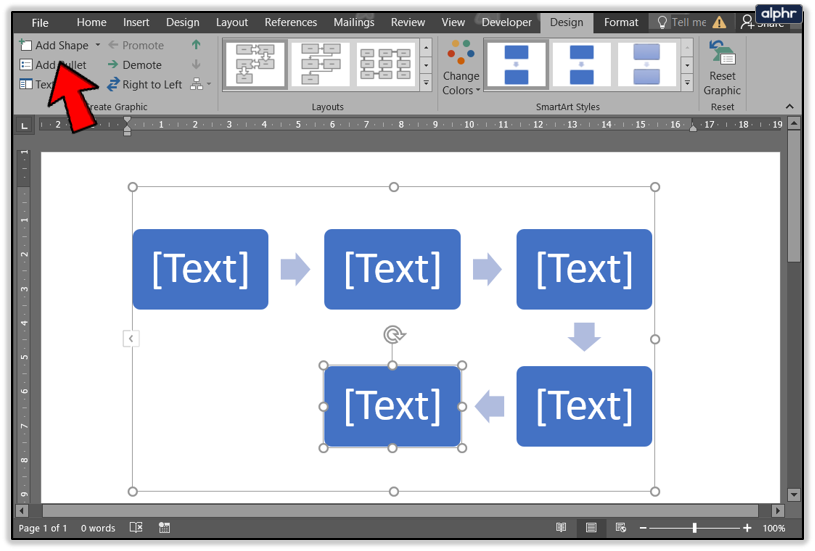Switch to Read Mode view

pos(561,528)
